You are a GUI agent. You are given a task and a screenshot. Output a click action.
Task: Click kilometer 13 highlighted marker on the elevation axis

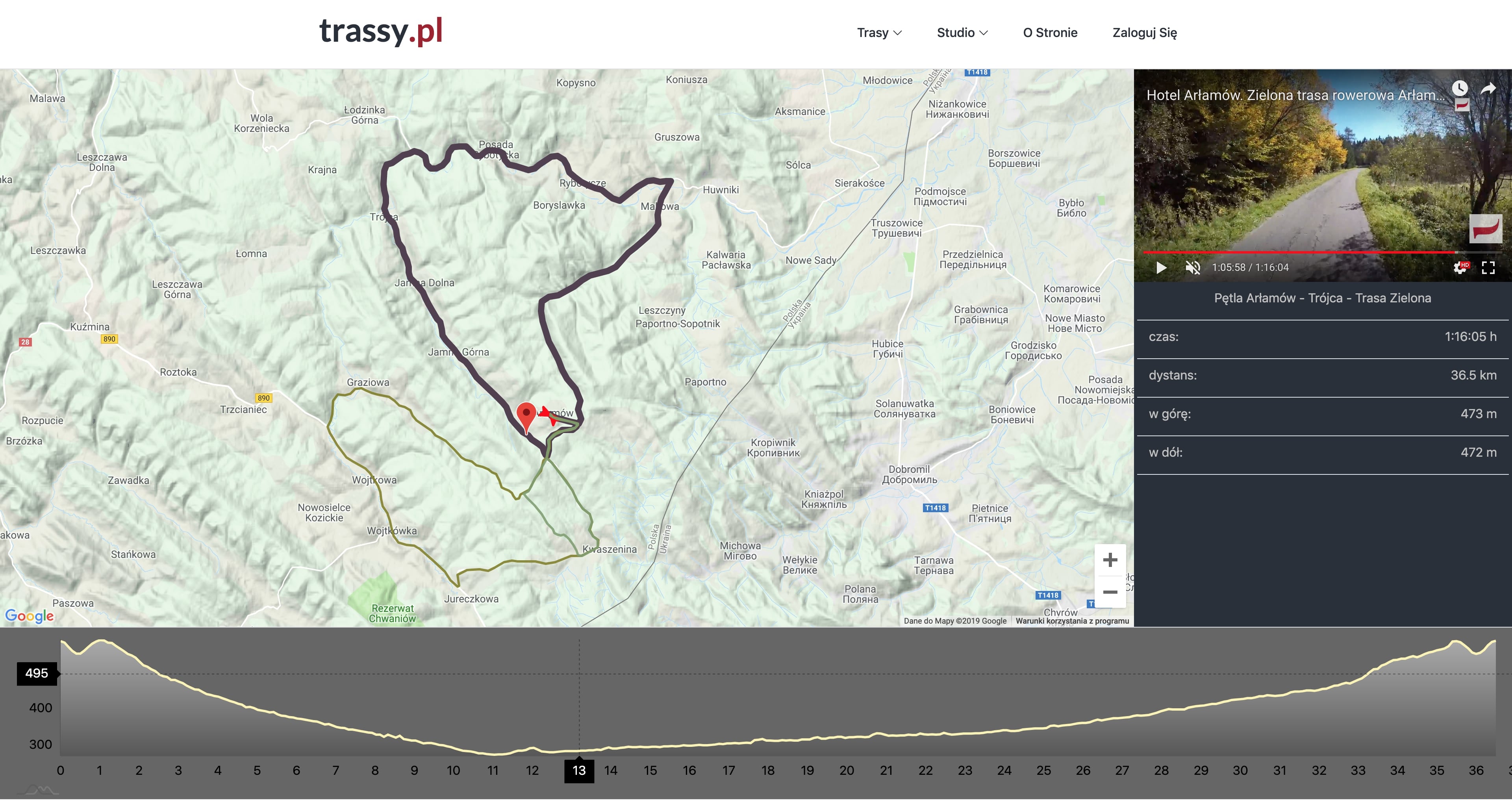pyautogui.click(x=579, y=770)
